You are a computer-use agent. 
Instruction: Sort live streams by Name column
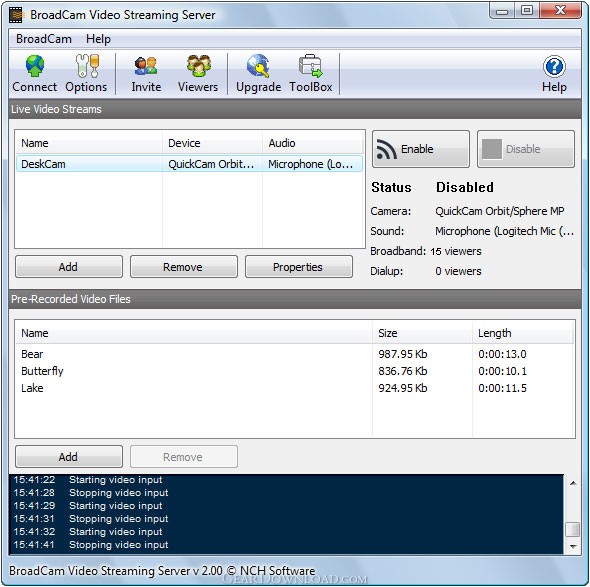(x=89, y=143)
